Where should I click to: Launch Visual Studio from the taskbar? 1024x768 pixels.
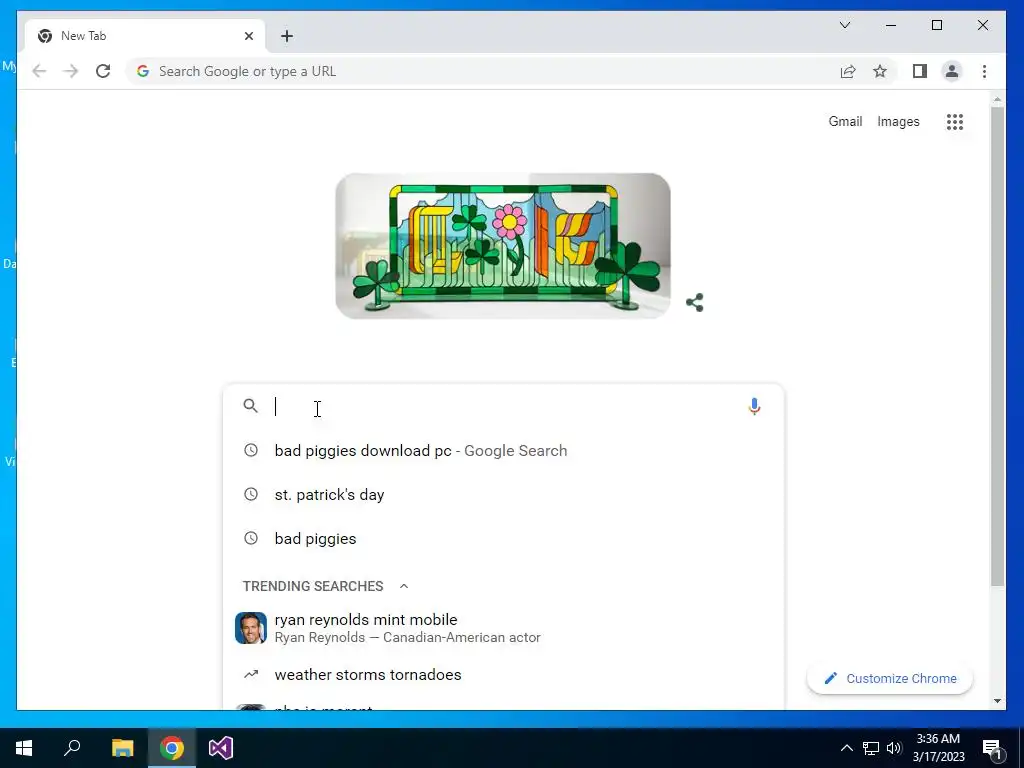(x=221, y=748)
